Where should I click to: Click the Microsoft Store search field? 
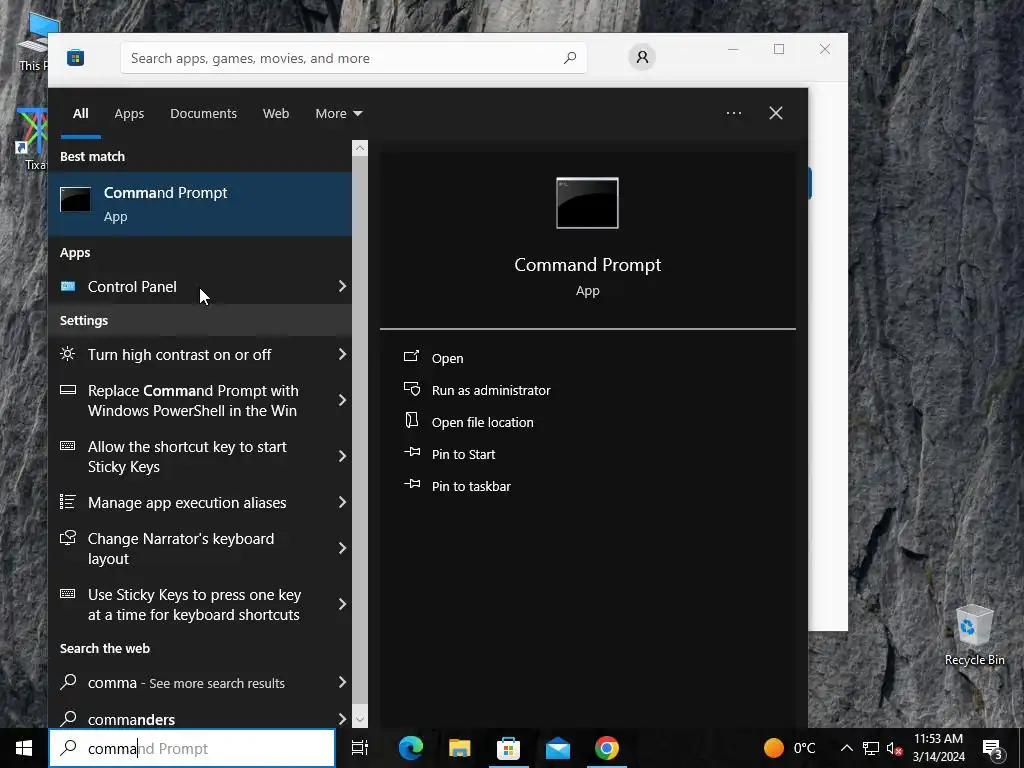353,57
